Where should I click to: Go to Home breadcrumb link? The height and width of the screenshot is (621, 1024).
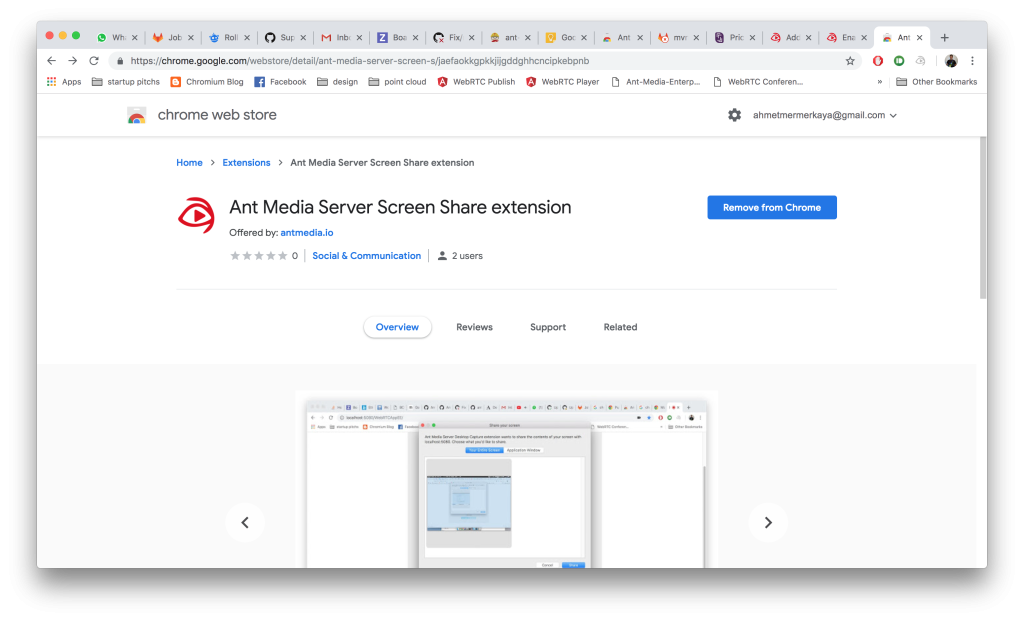(x=189, y=163)
